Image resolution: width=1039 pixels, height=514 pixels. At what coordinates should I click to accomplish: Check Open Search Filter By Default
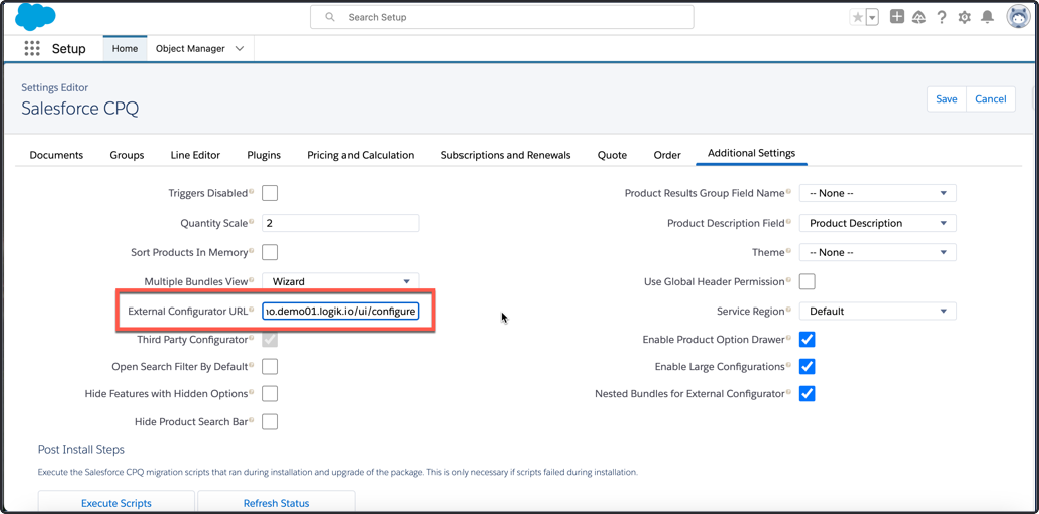coord(270,366)
